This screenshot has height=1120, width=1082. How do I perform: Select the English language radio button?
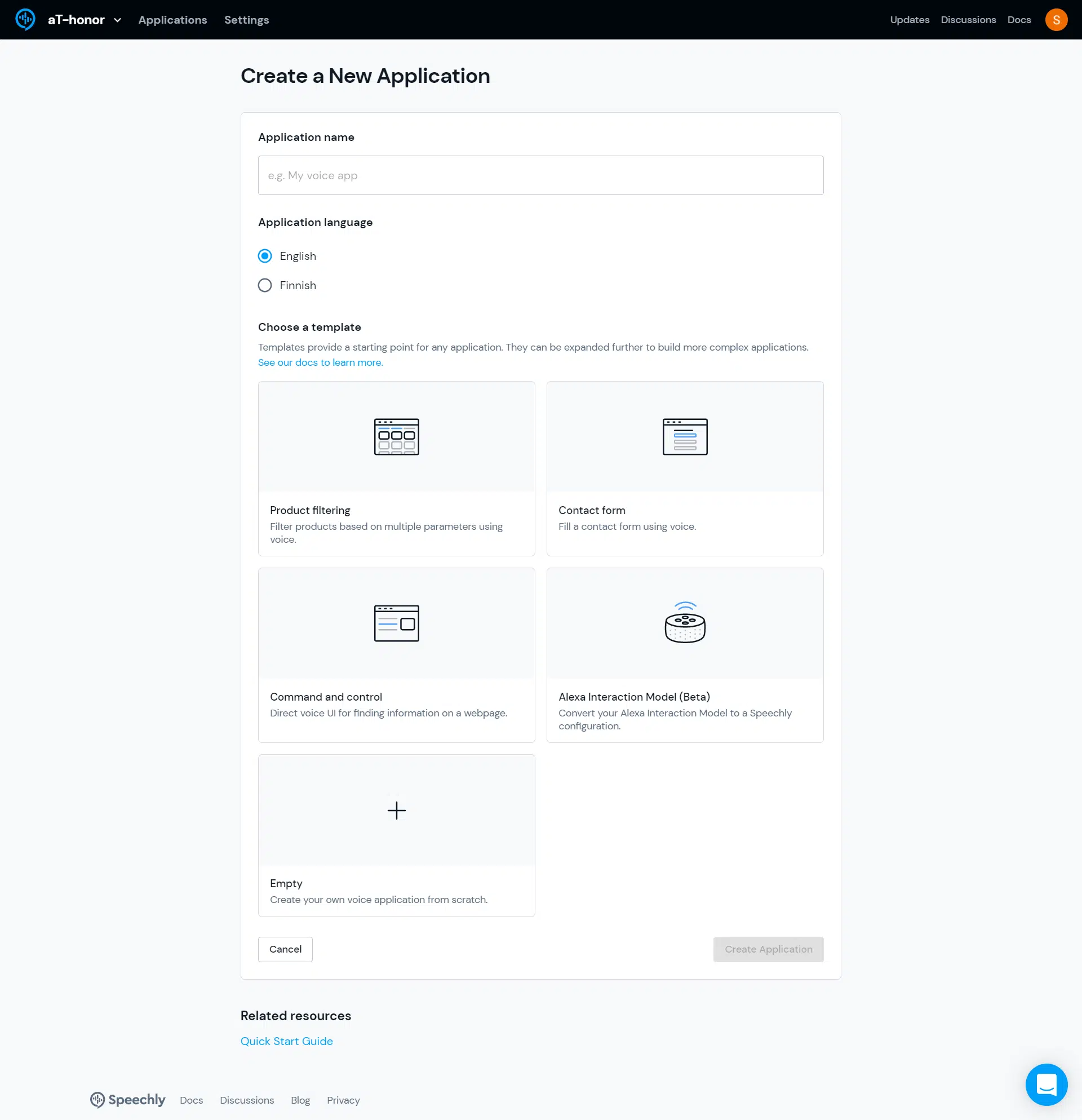(x=265, y=256)
